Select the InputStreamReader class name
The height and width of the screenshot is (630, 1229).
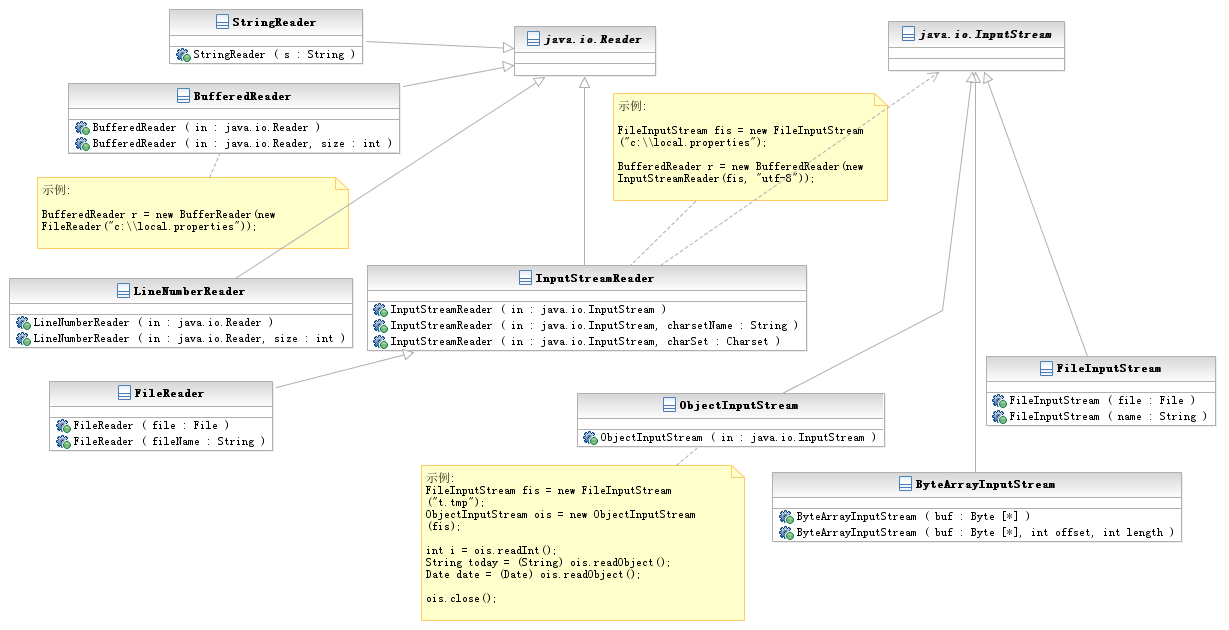[595, 278]
